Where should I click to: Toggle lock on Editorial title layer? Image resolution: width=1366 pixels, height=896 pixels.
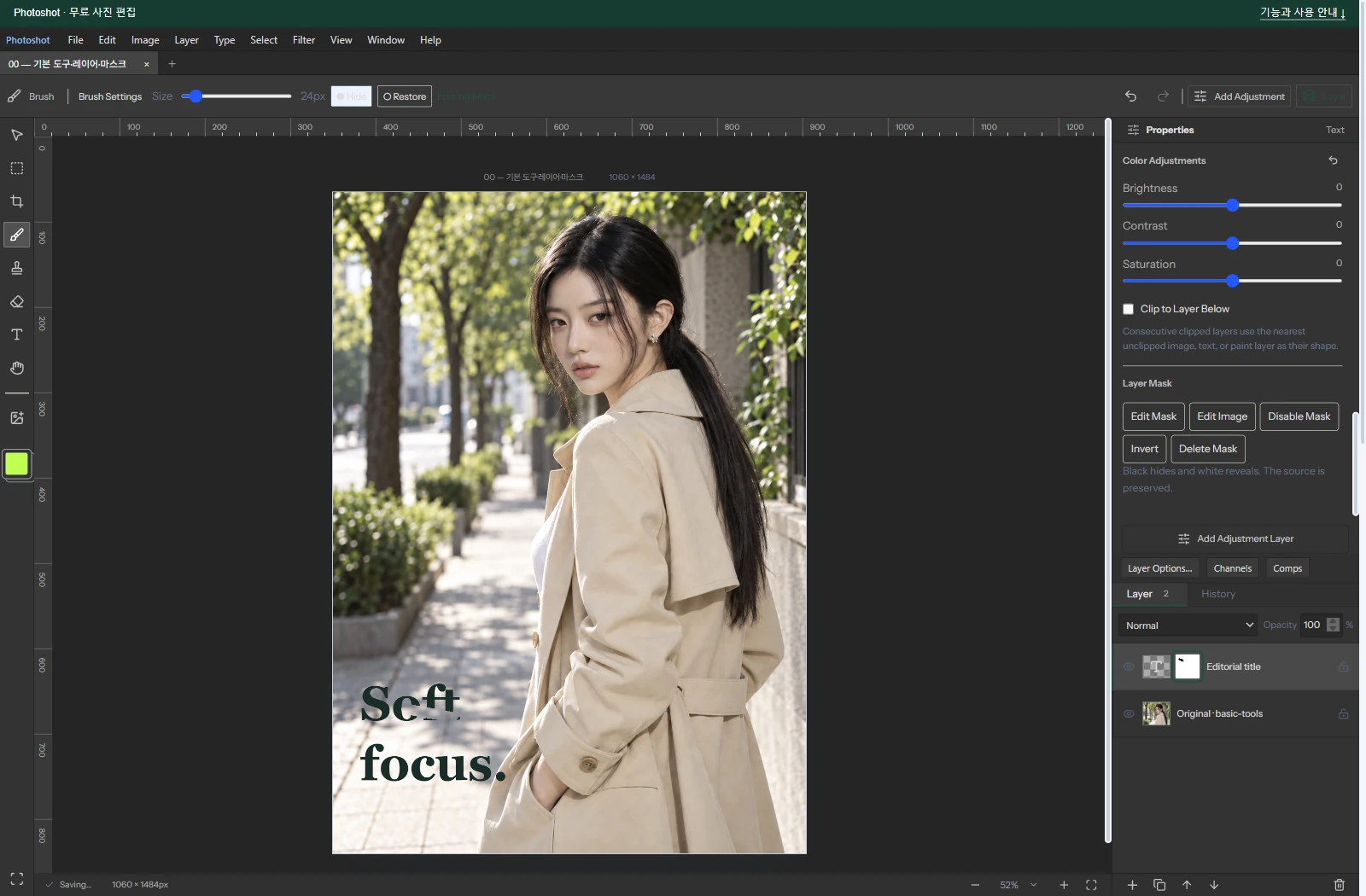pos(1343,666)
